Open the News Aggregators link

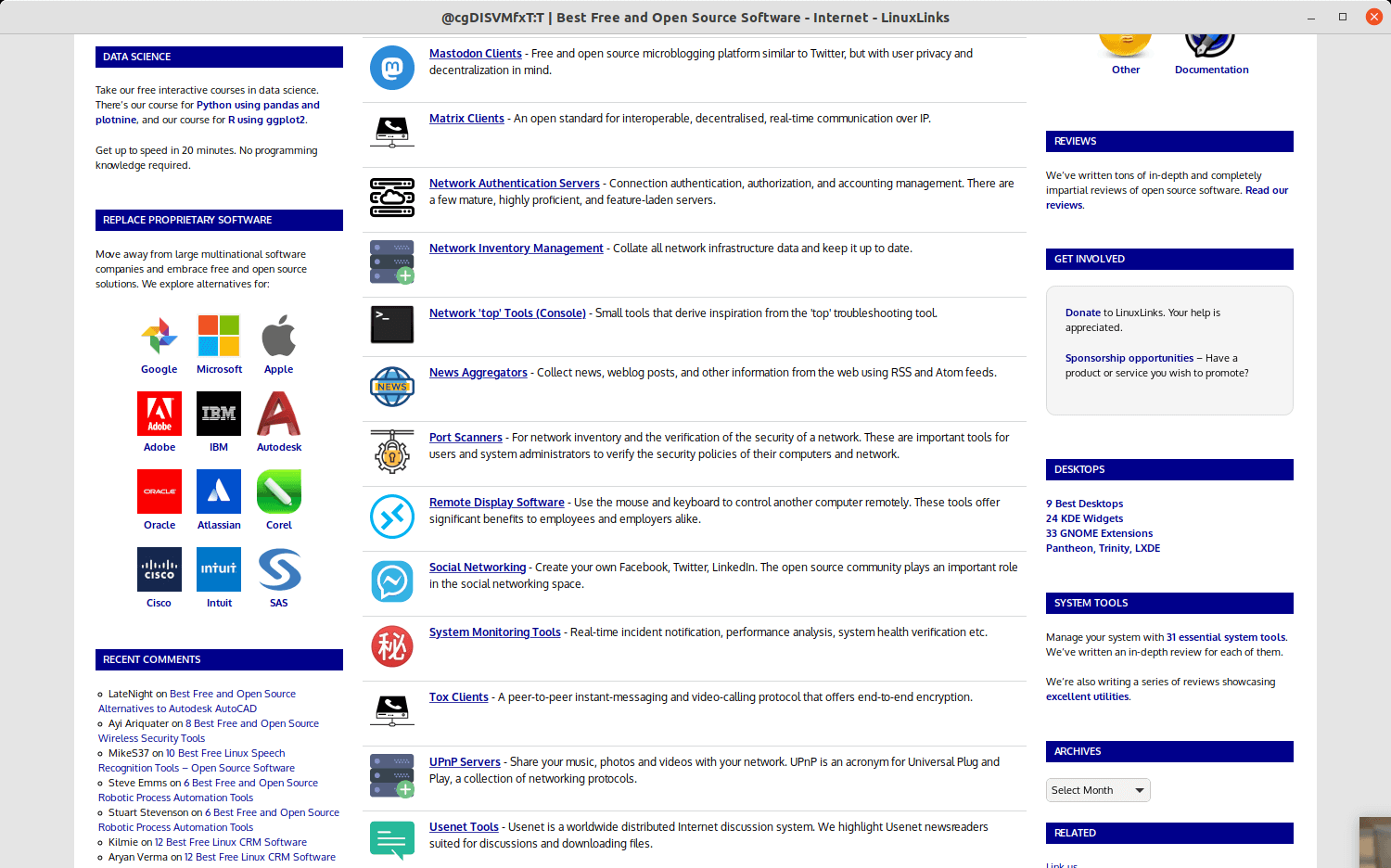479,373
